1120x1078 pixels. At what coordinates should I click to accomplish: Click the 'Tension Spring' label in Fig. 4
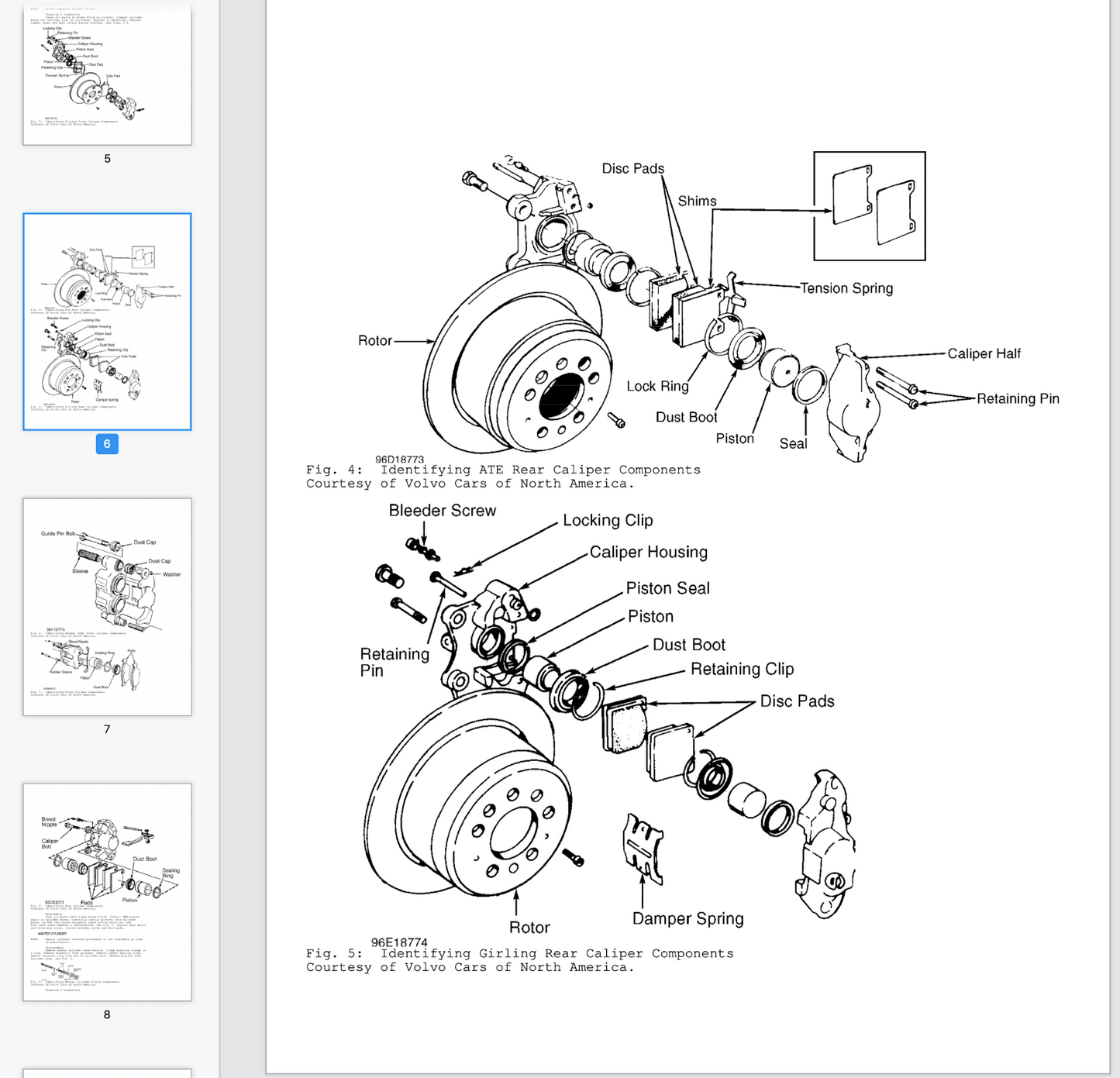[x=846, y=288]
